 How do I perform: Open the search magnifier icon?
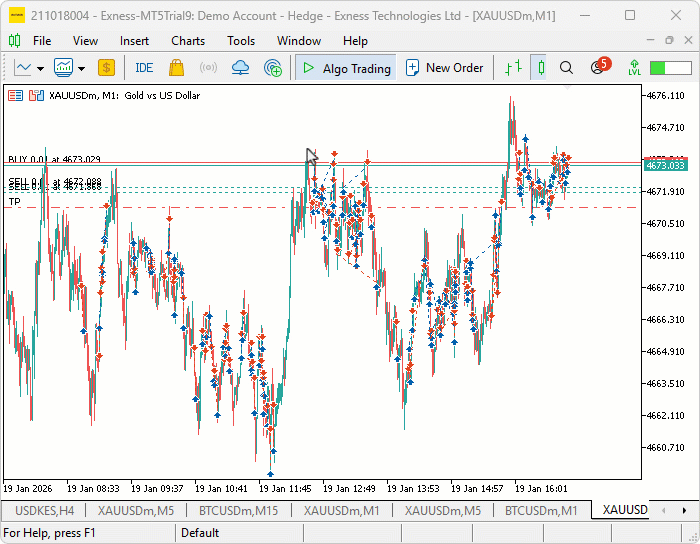coord(566,68)
